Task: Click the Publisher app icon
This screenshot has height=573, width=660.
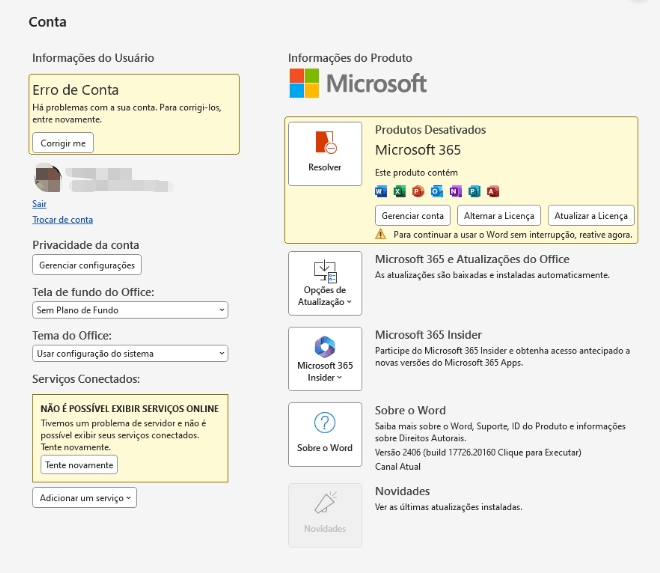Action: click(474, 192)
